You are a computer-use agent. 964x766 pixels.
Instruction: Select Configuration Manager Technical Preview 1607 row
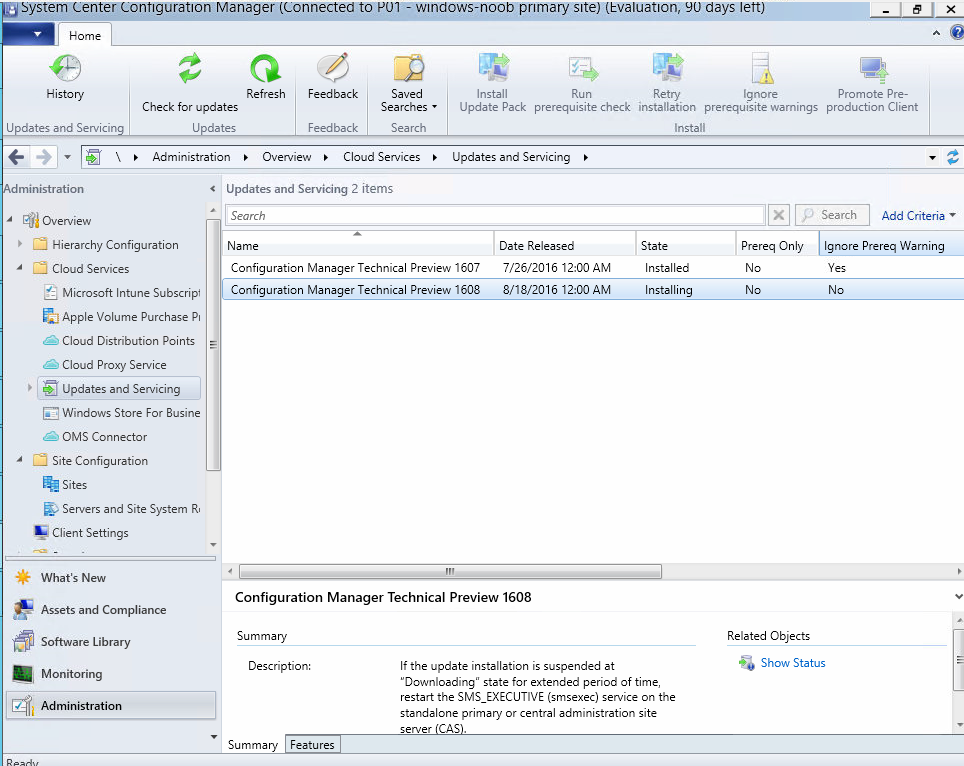(x=593, y=267)
